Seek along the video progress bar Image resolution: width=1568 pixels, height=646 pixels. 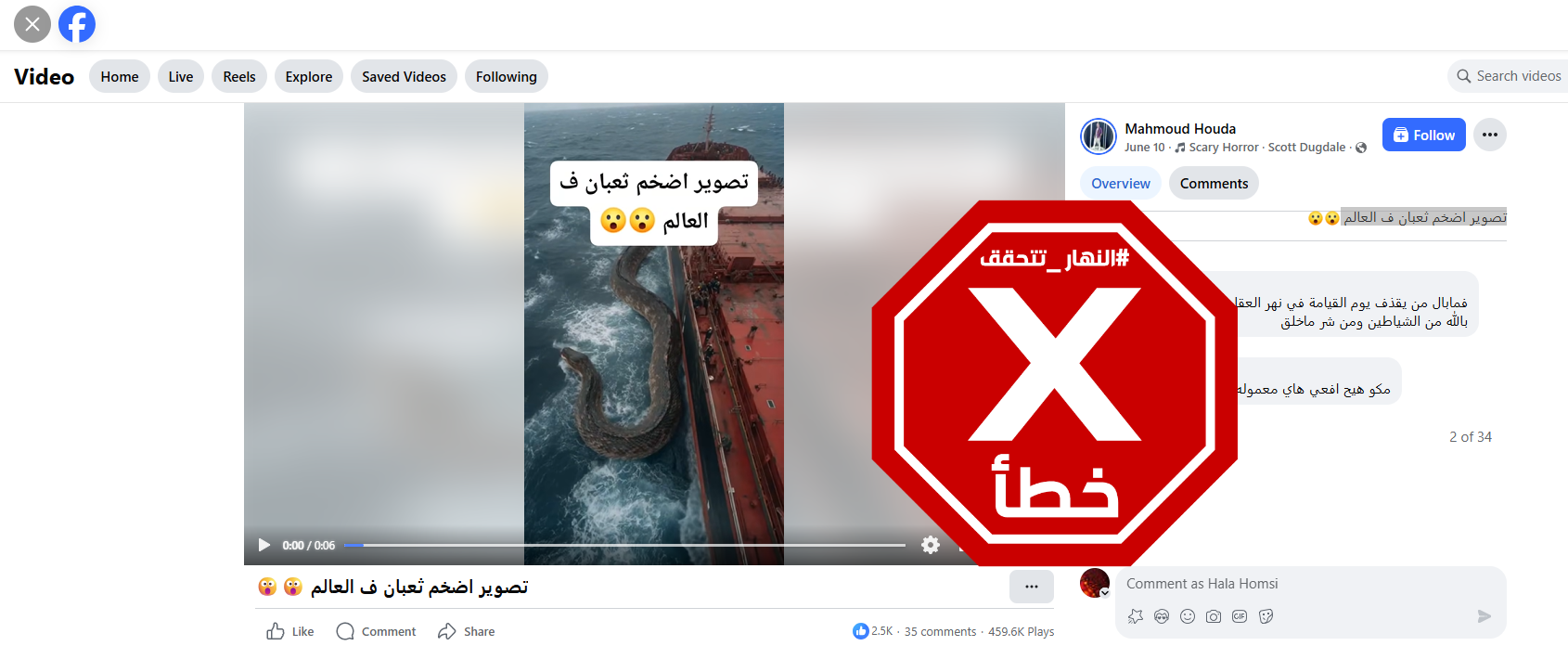[624, 545]
